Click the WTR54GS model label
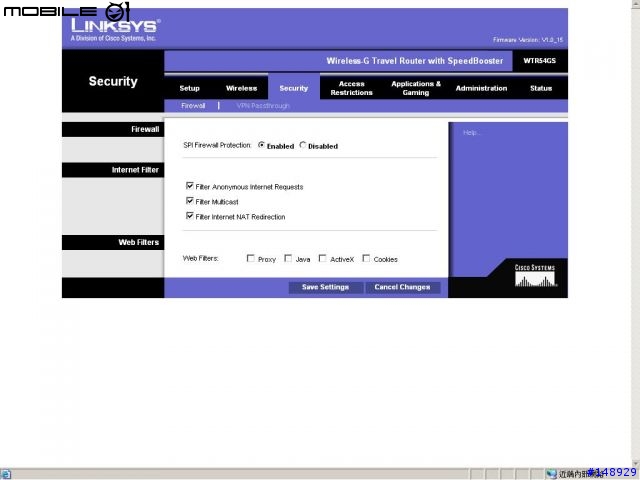The image size is (640, 480). point(540,61)
